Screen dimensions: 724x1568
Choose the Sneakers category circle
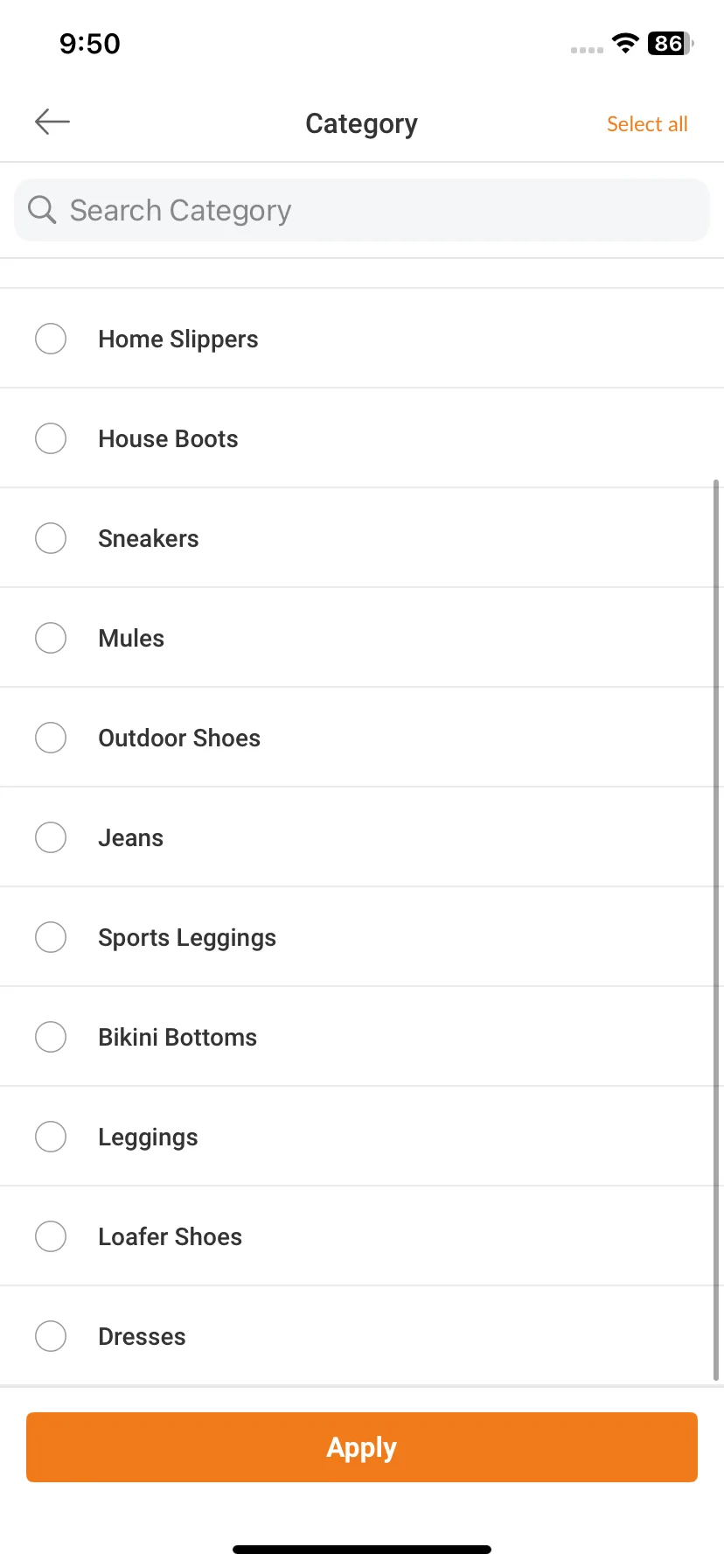[x=51, y=538]
